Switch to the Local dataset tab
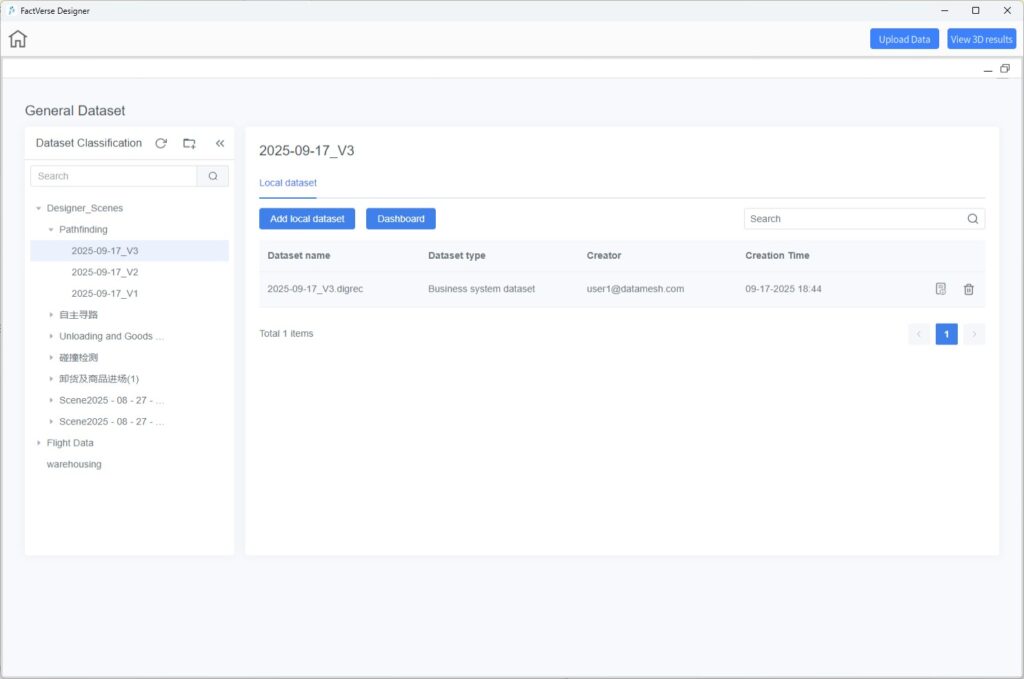Viewport: 1024px width, 679px height. (x=288, y=183)
